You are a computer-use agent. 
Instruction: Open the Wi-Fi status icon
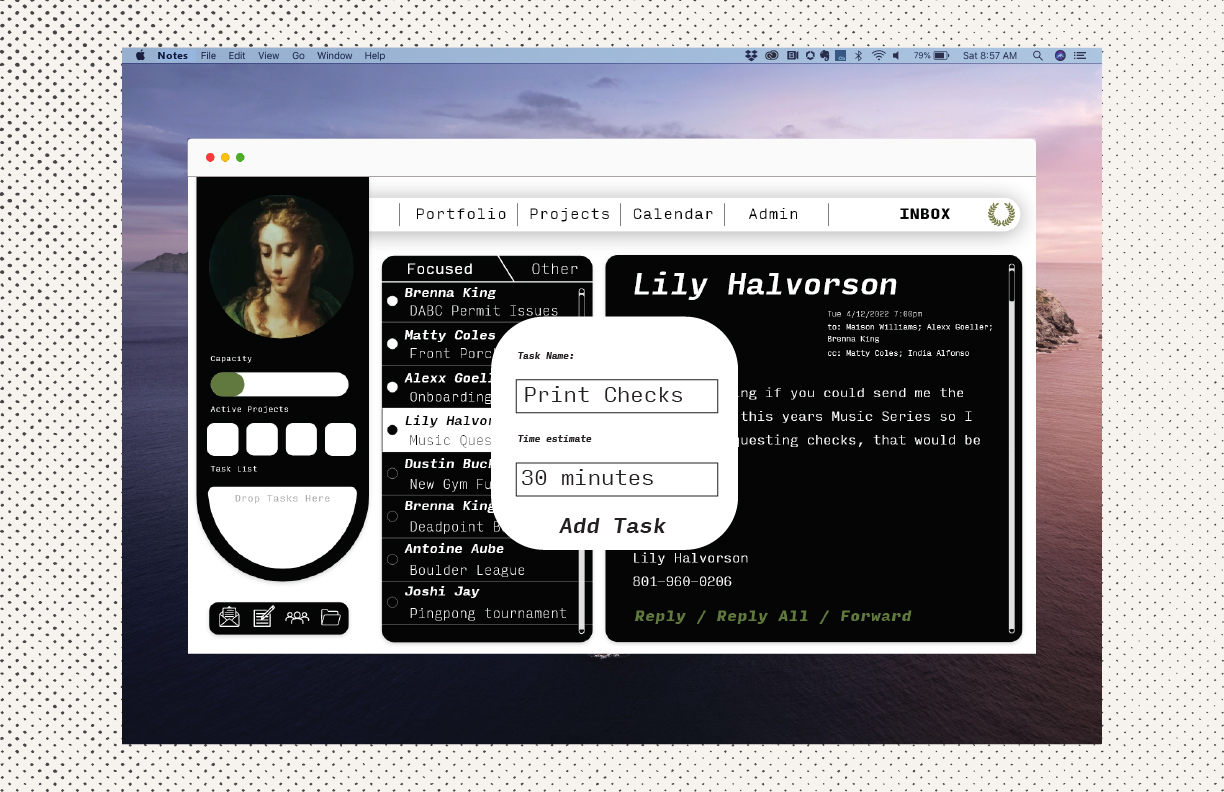click(878, 56)
